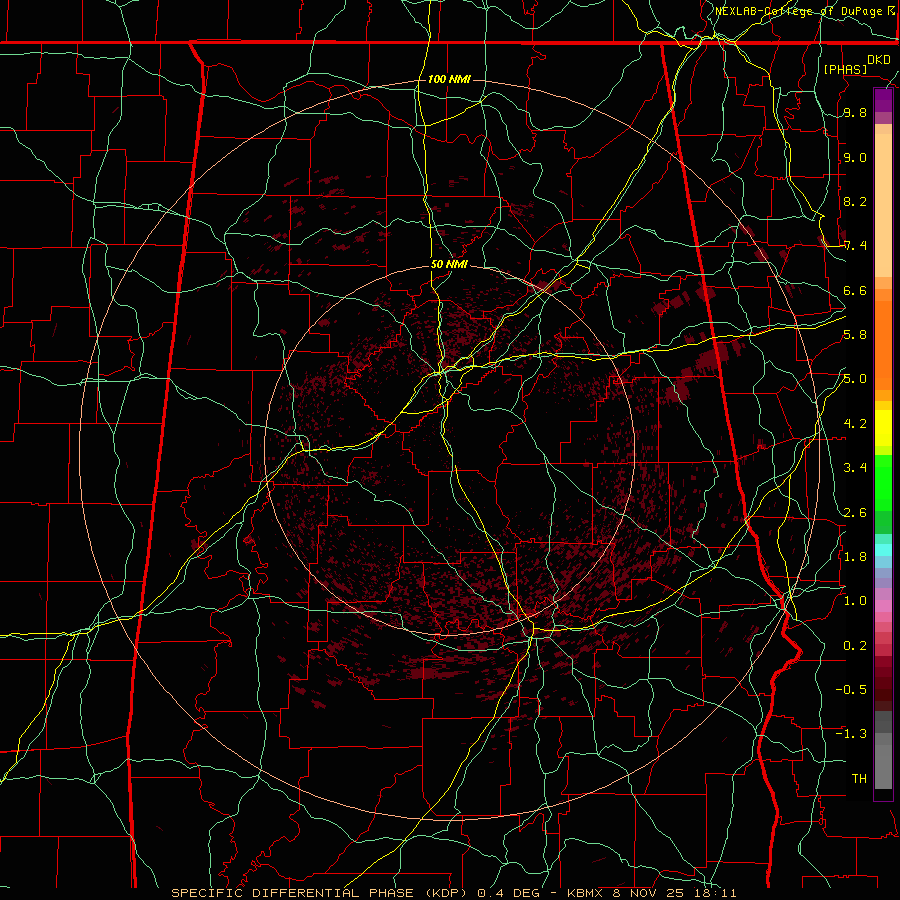Click the "100 NMI" range ring label

tap(449, 79)
